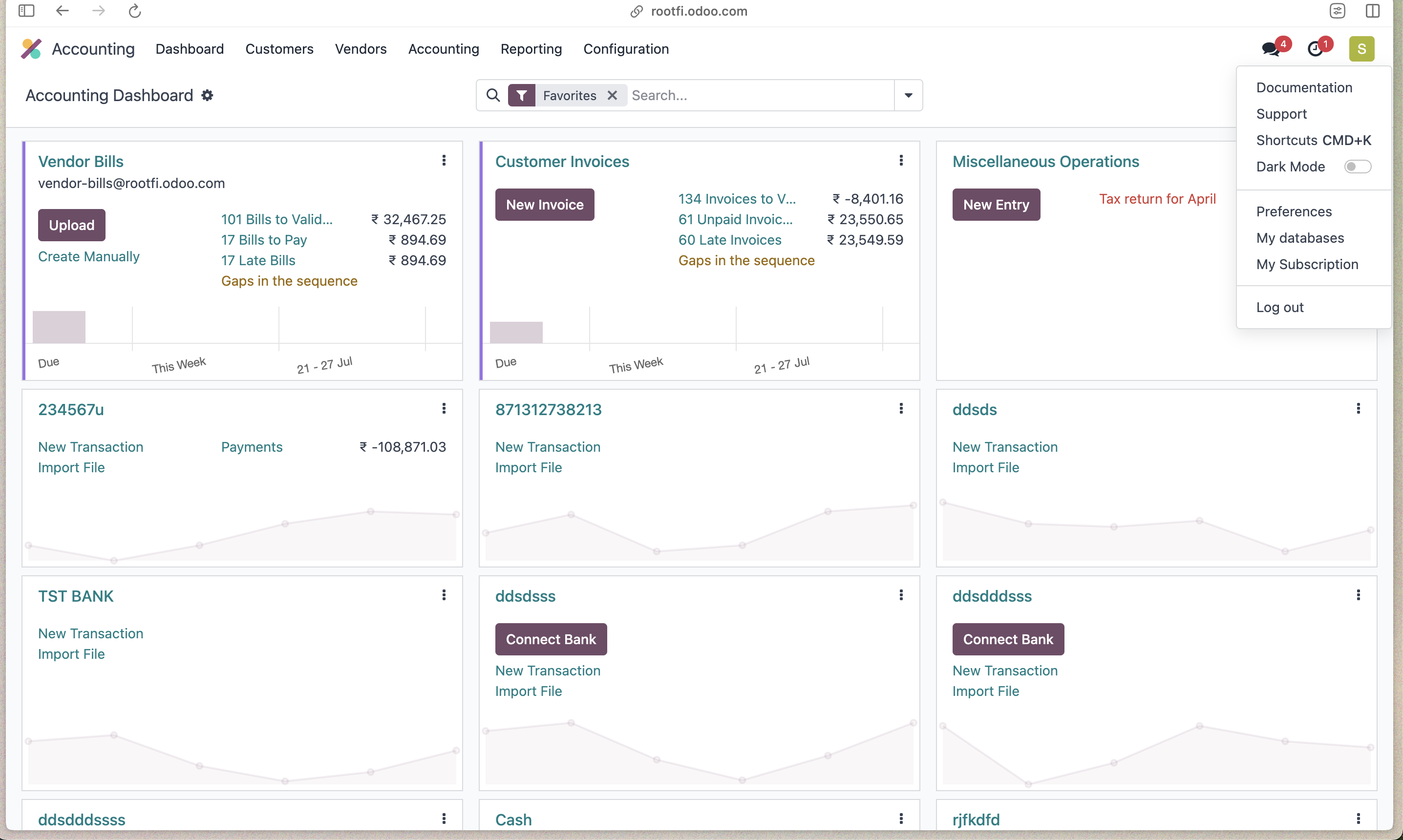Click the Due bar in Vendor Bills chart
This screenshot has height=840, width=1403.
point(59,327)
